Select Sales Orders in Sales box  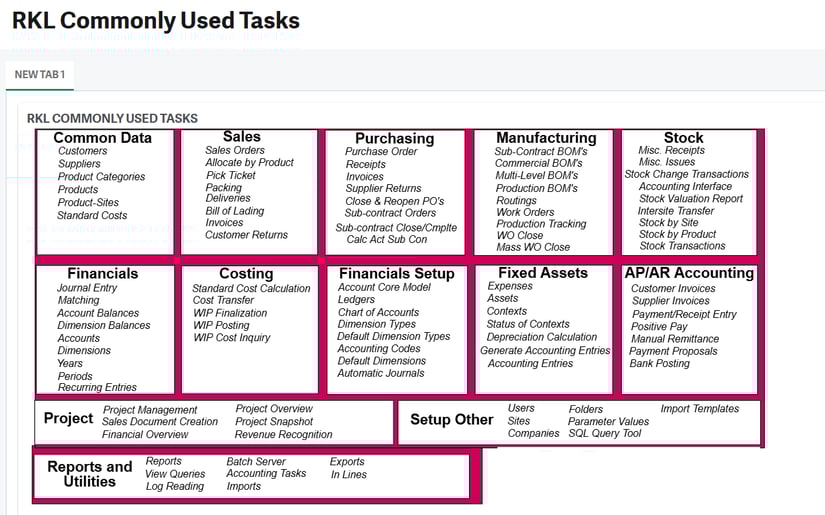coord(235,151)
